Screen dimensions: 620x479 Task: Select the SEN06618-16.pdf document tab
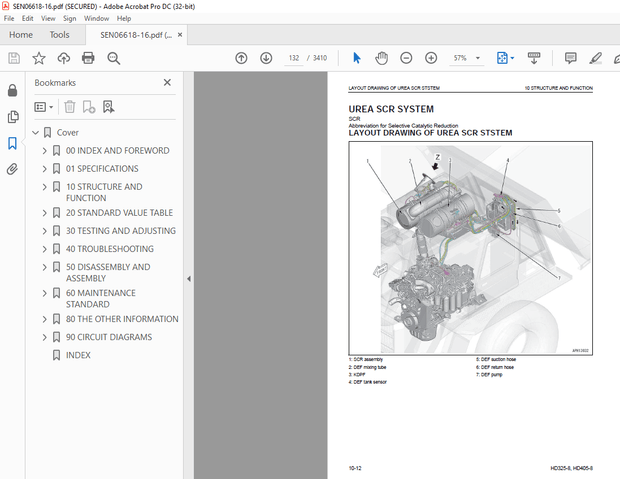click(136, 35)
